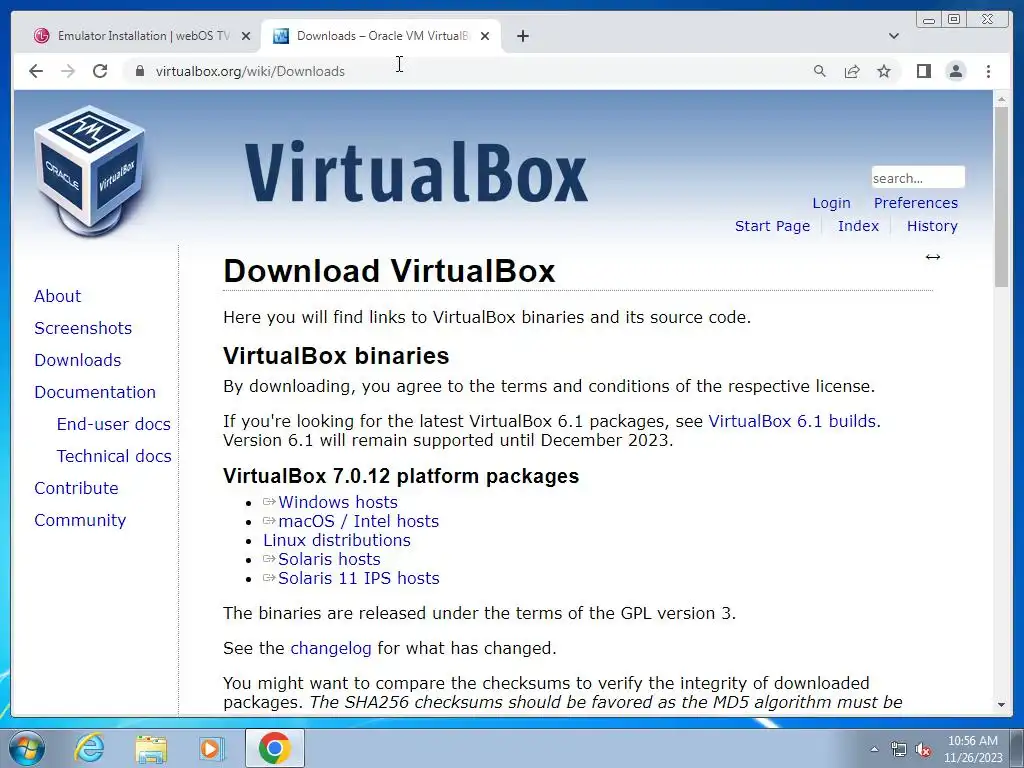Open Downloads in the sidebar
Screen dimensions: 1024x768
(x=78, y=360)
